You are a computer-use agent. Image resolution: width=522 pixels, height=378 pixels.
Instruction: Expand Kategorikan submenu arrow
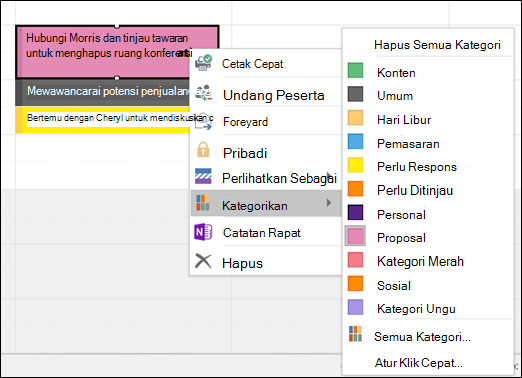click(329, 203)
